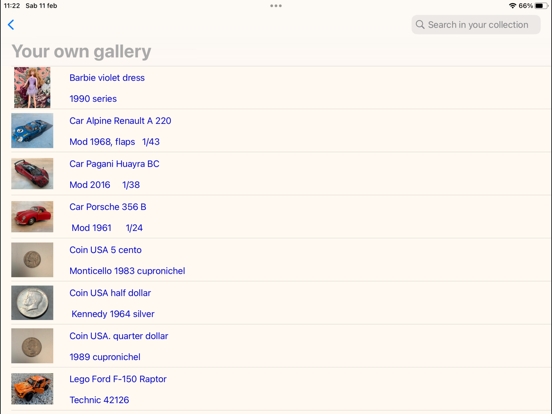Screen dimensions: 552x414
Task: Tap the red Porsche 356 B photo
Action: (32, 217)
